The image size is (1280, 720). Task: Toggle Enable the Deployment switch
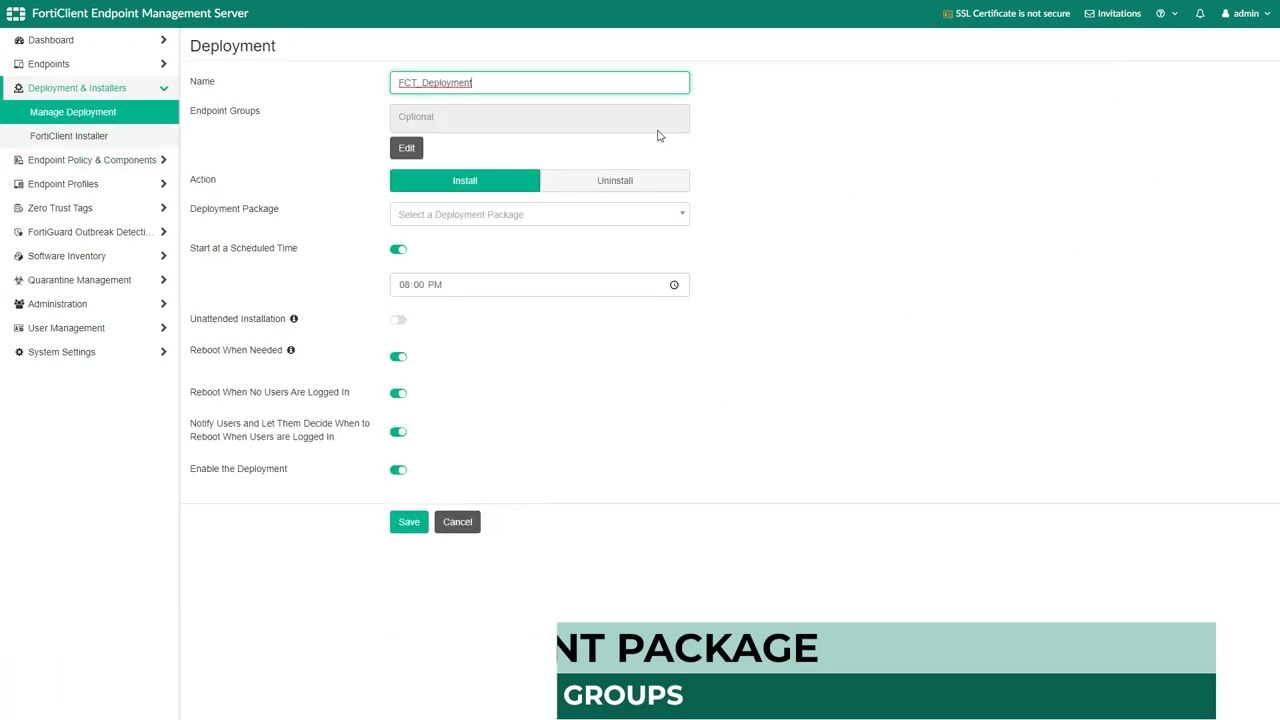pos(399,470)
